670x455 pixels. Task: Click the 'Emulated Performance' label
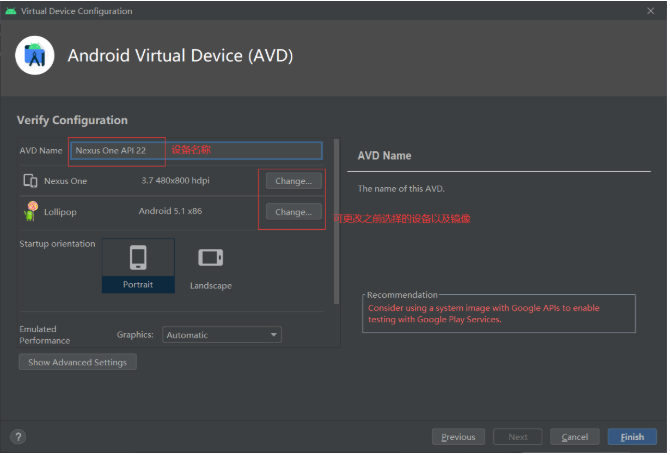[45, 335]
